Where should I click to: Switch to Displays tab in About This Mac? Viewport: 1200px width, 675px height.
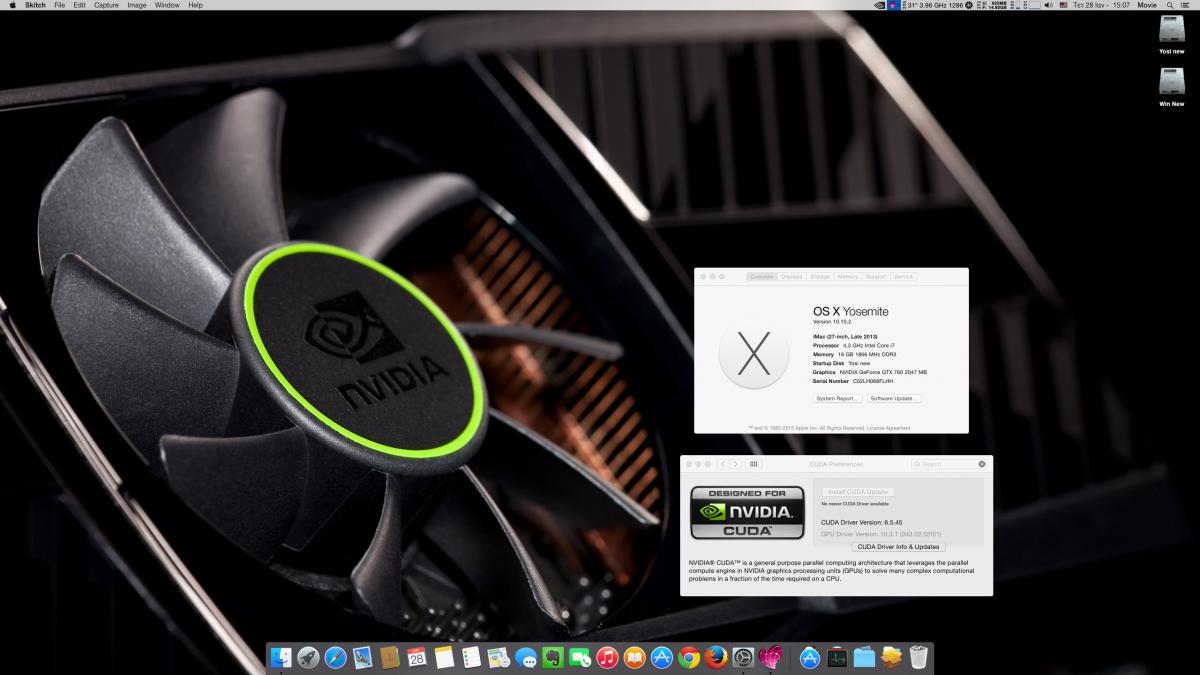pos(792,276)
